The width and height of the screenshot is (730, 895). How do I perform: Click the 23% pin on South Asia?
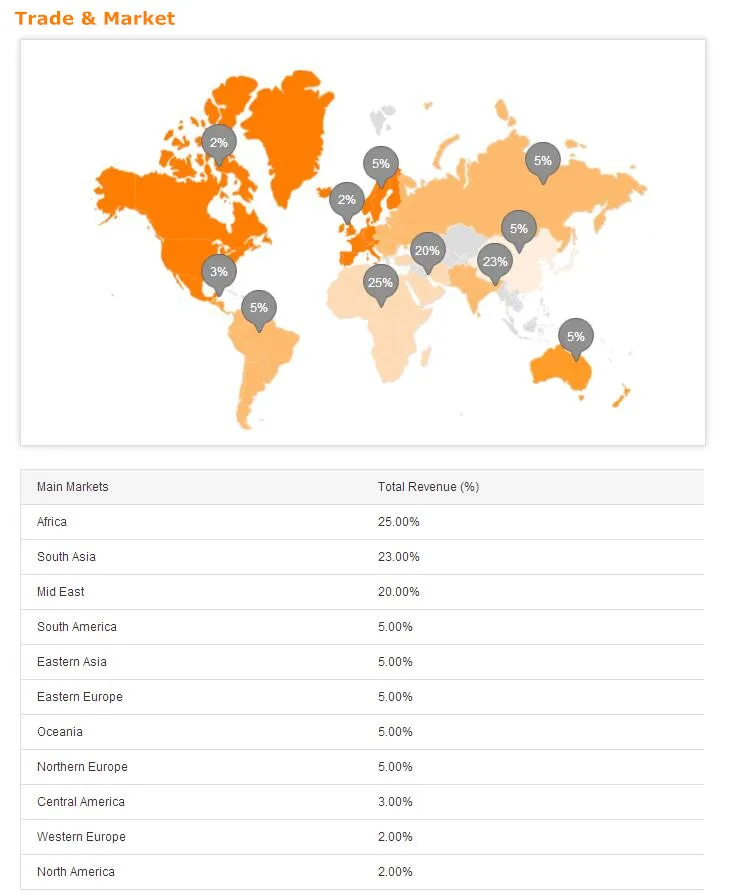click(x=494, y=262)
